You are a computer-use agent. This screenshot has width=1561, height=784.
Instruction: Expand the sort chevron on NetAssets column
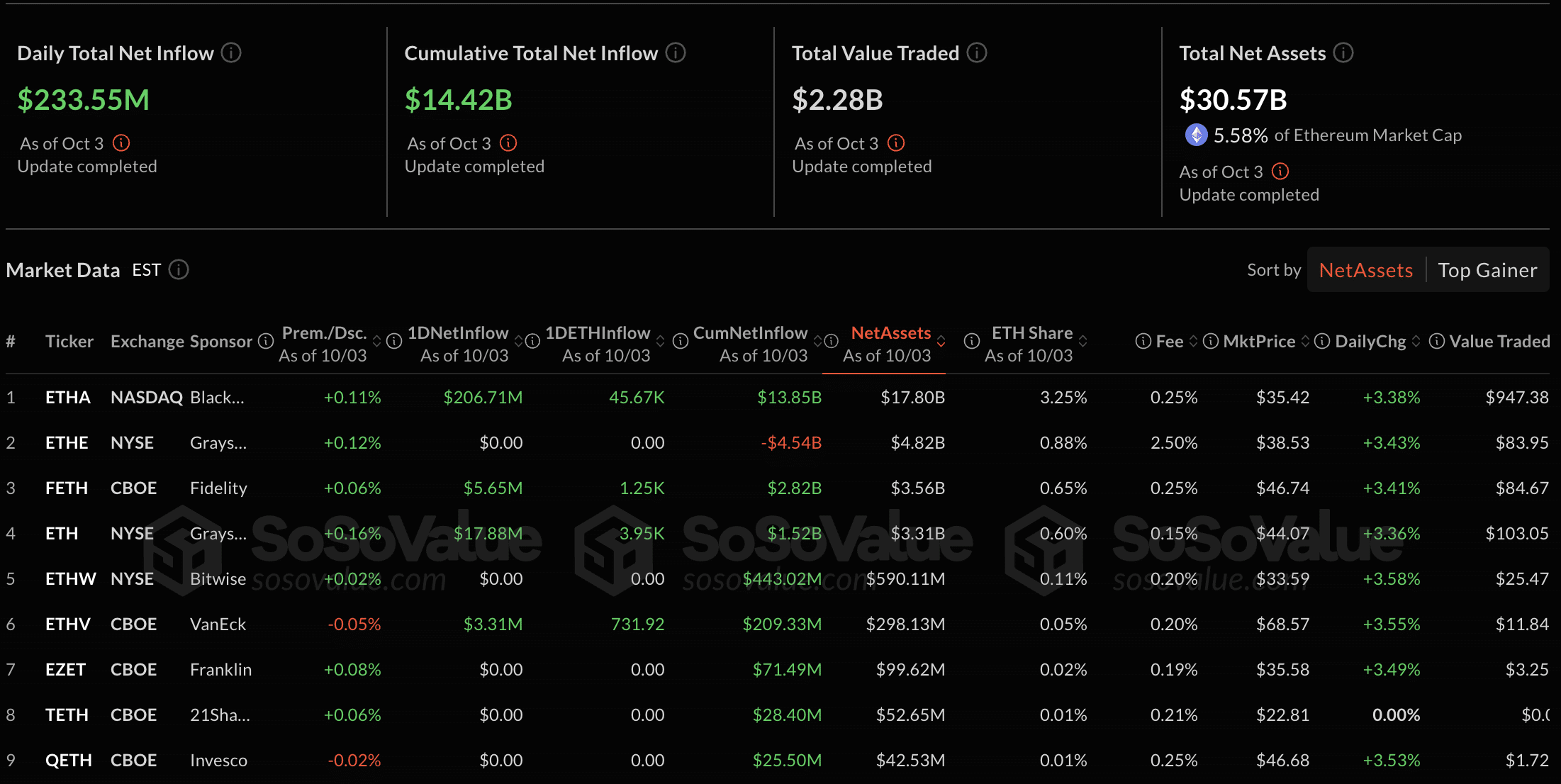[x=941, y=341]
